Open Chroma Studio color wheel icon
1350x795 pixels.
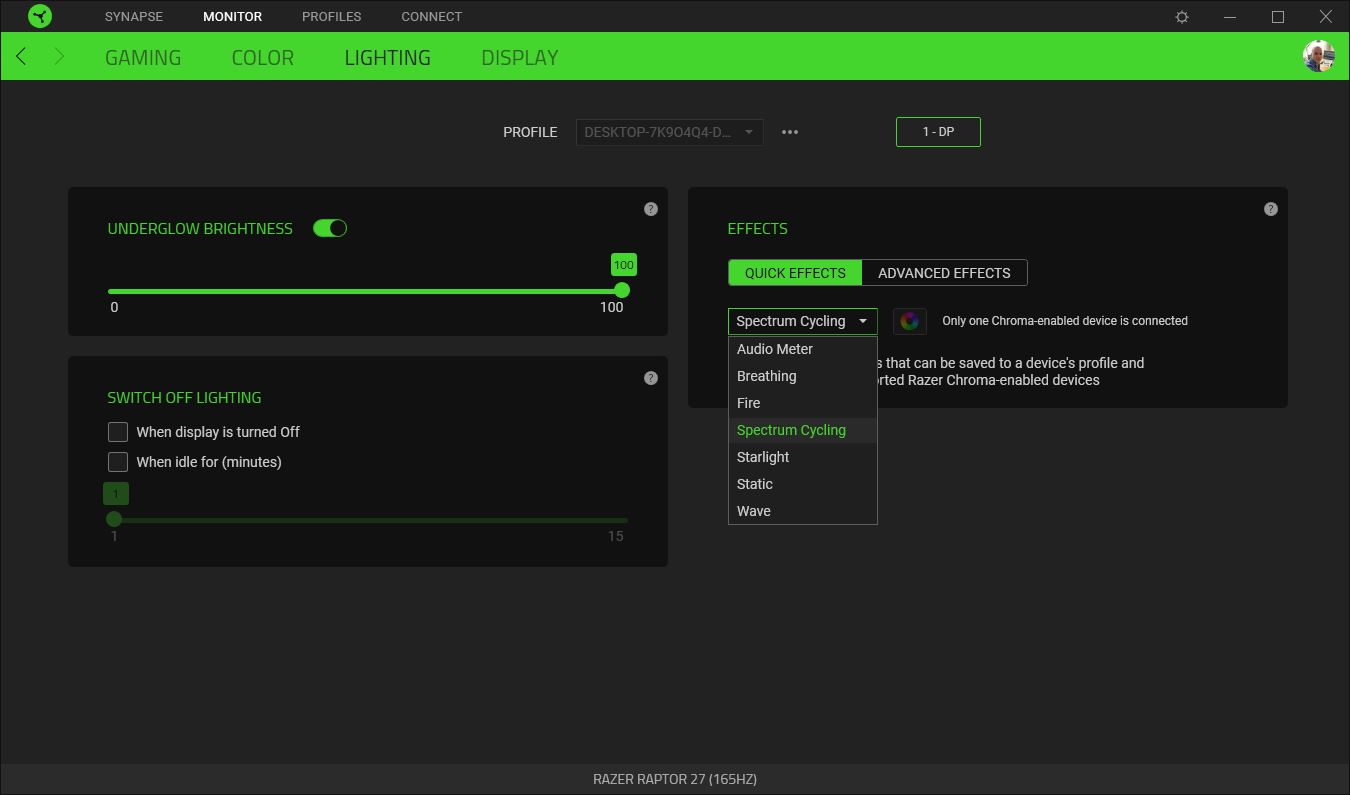[x=909, y=321]
